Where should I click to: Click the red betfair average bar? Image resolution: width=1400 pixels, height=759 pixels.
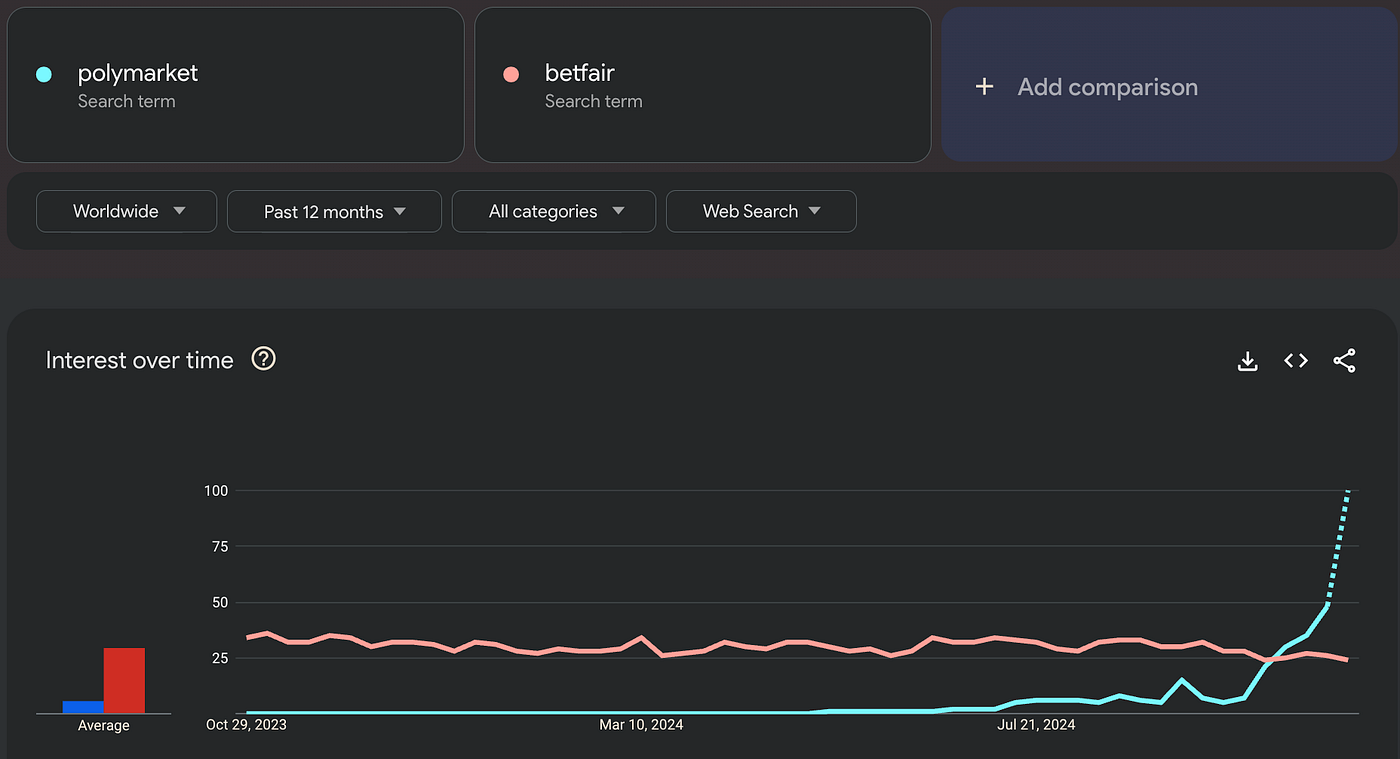point(125,681)
